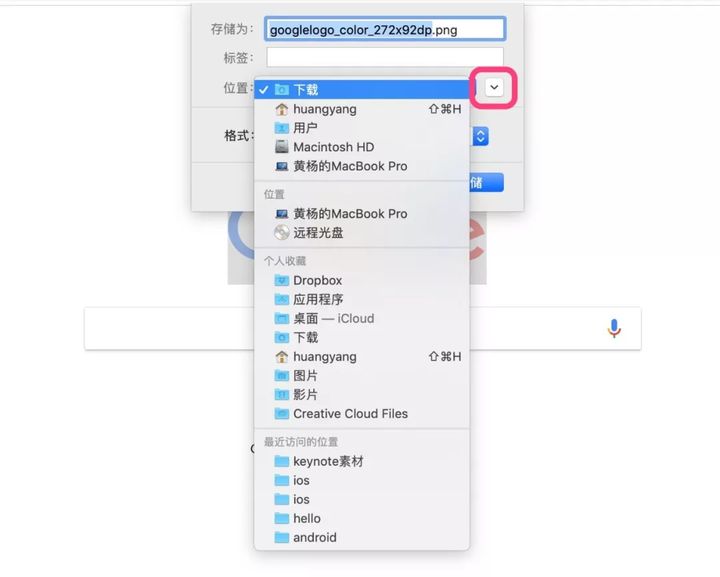720x577 pixels.
Task: Click the microphone voice search icon
Action: click(614, 328)
